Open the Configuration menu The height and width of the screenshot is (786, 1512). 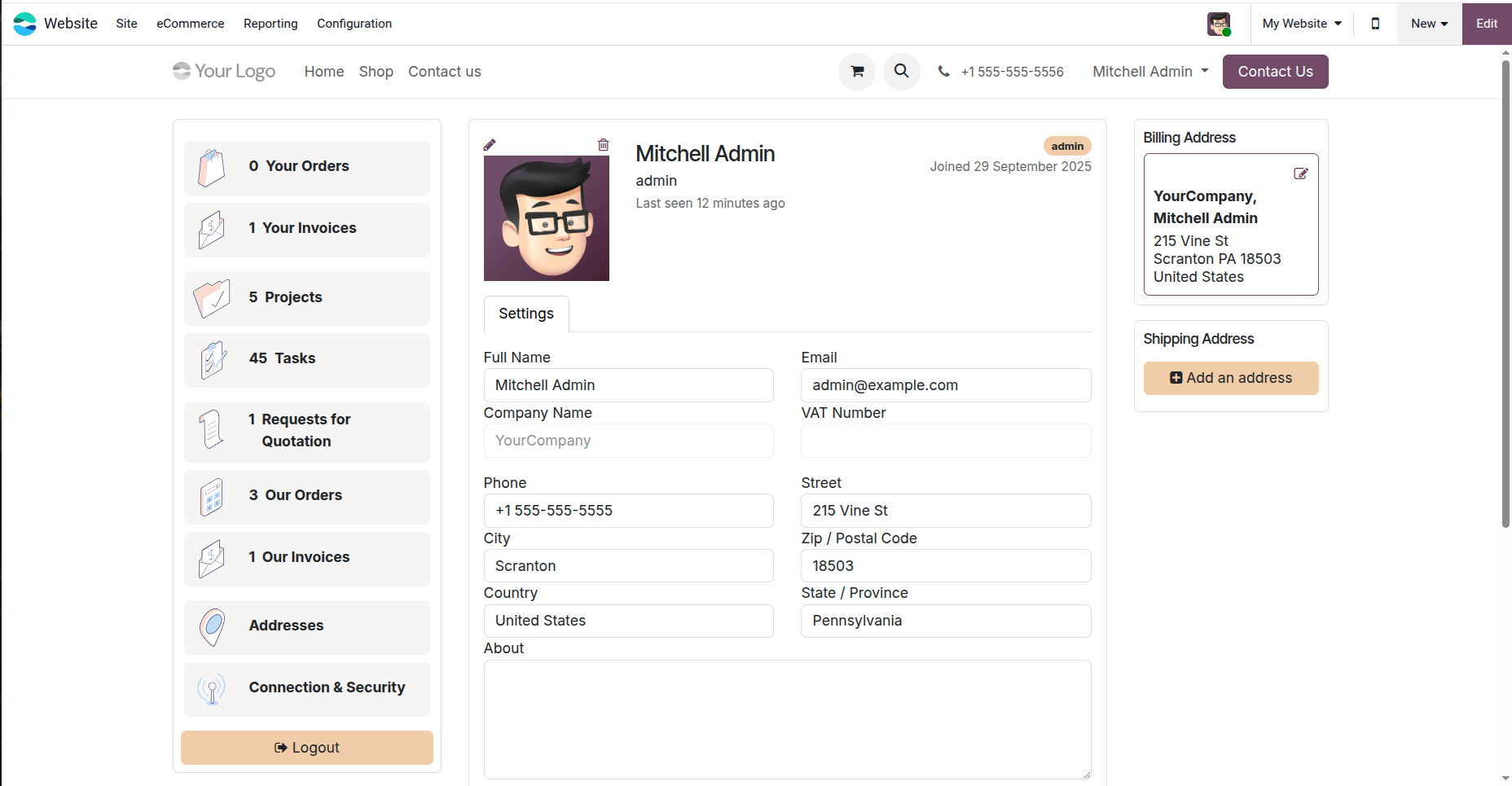354,24
